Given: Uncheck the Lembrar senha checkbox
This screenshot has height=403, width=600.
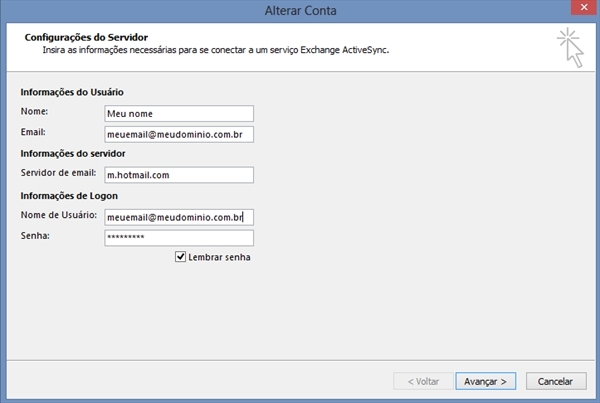Looking at the screenshot, I should click(180, 257).
